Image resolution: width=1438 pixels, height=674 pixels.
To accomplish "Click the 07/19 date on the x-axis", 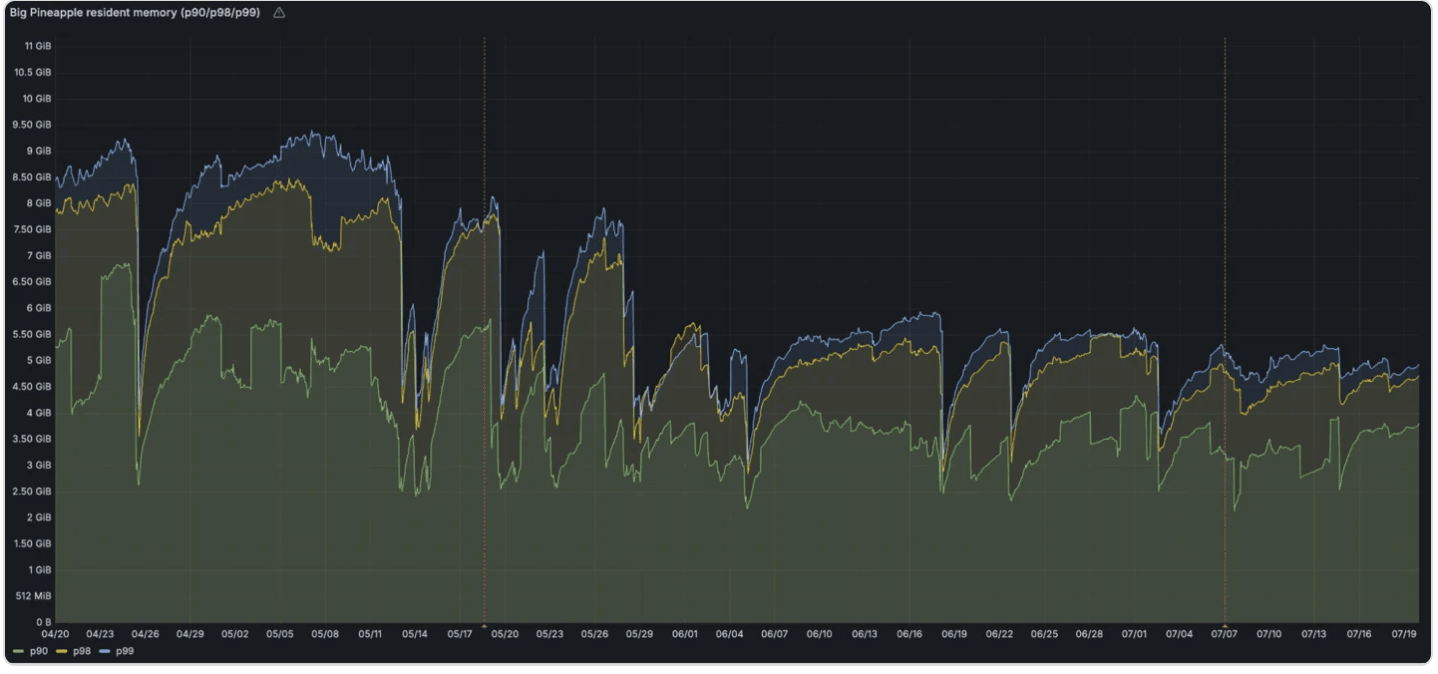I will click(x=1404, y=634).
